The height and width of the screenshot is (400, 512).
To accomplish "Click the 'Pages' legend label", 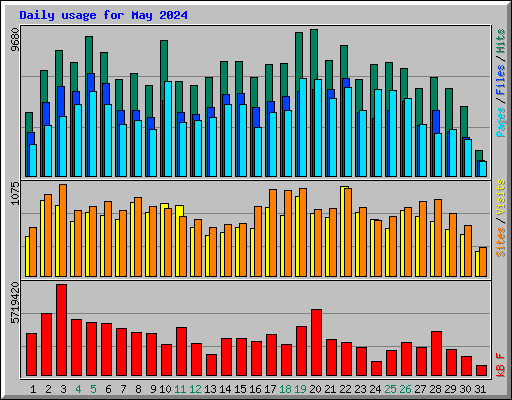I will tap(501, 122).
